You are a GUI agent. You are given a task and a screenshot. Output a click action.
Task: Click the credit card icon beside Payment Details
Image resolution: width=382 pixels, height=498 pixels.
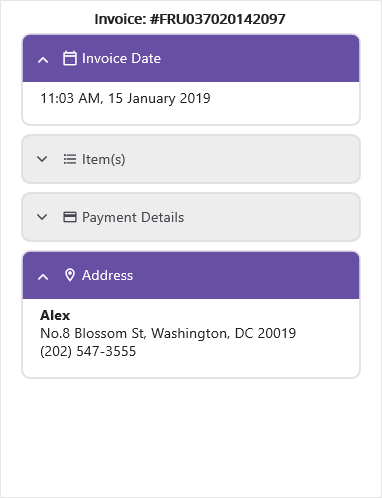click(70, 217)
